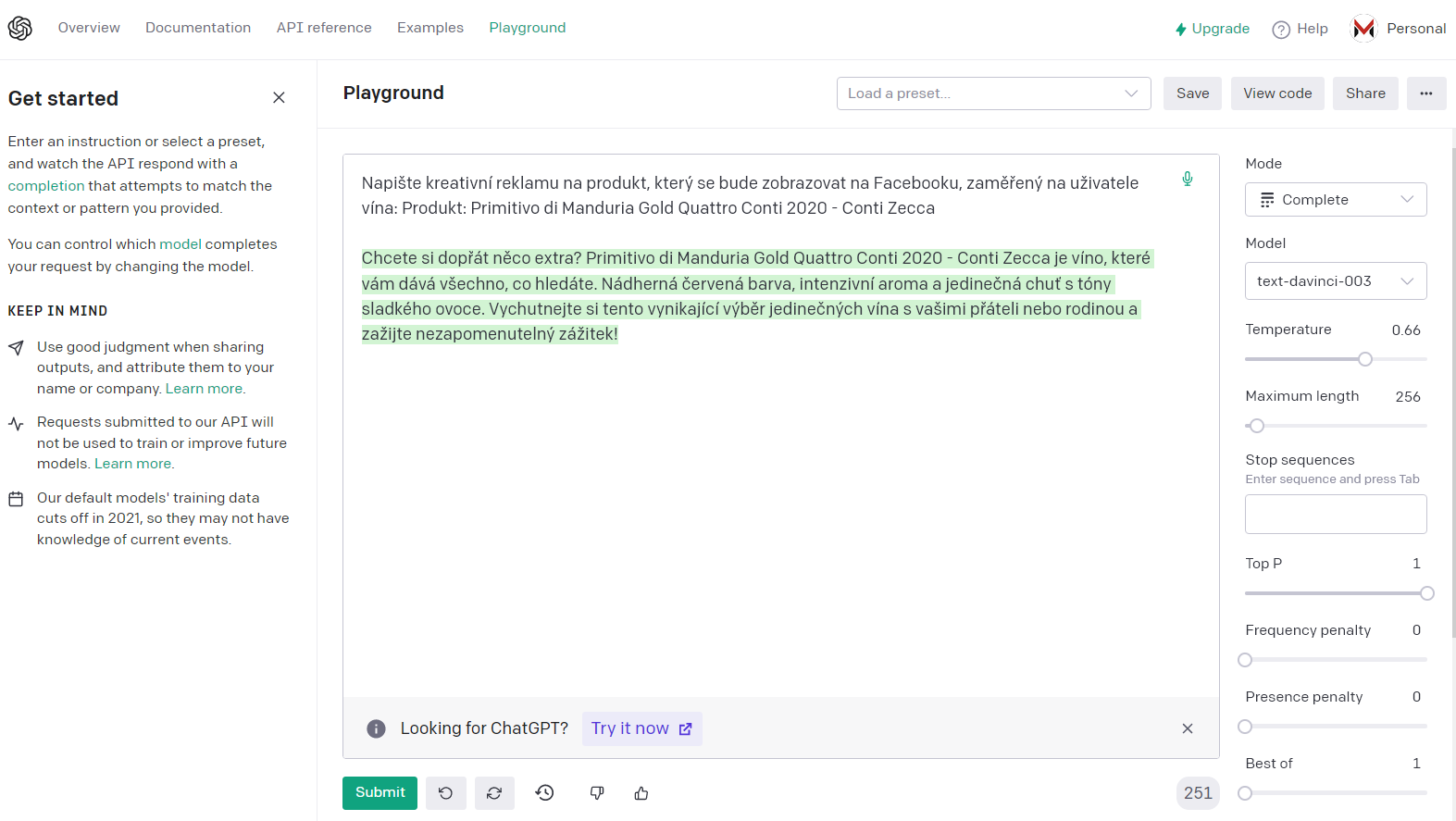Screen dimensions: 1456x821
Task: Show history with clock icon
Action: [x=545, y=792]
